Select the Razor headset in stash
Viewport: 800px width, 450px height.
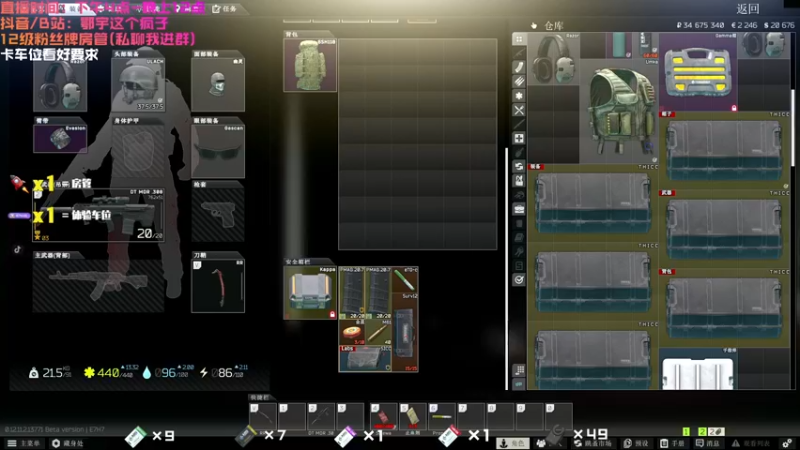coord(554,59)
